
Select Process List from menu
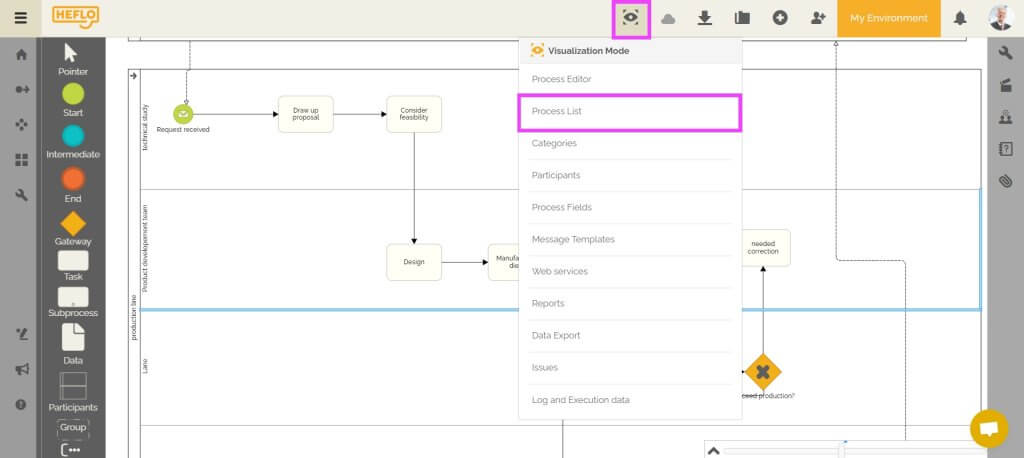click(x=629, y=112)
